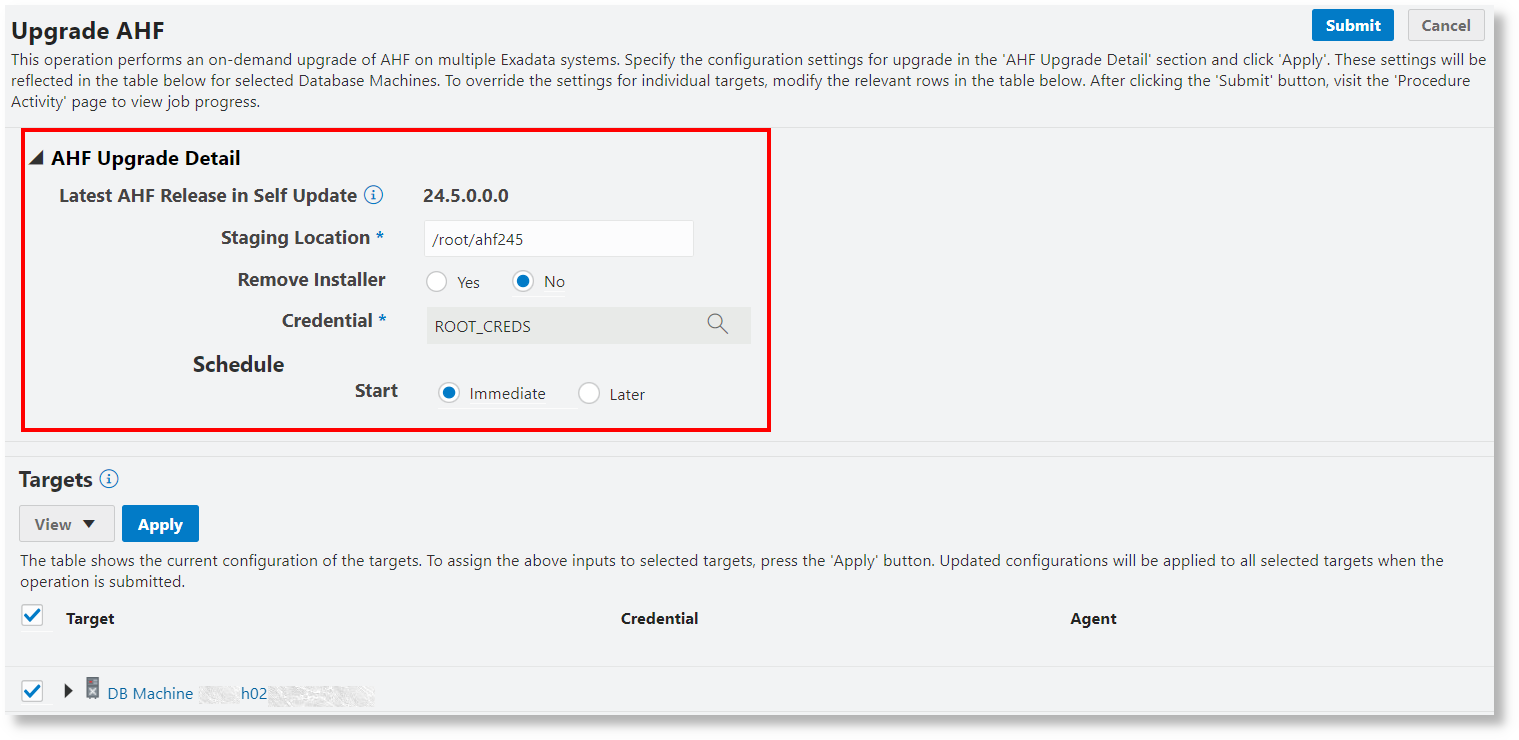Image resolution: width=1519 pixels, height=740 pixels.
Task: Expand the DB Machine tree row
Action: pyautogui.click(x=68, y=691)
